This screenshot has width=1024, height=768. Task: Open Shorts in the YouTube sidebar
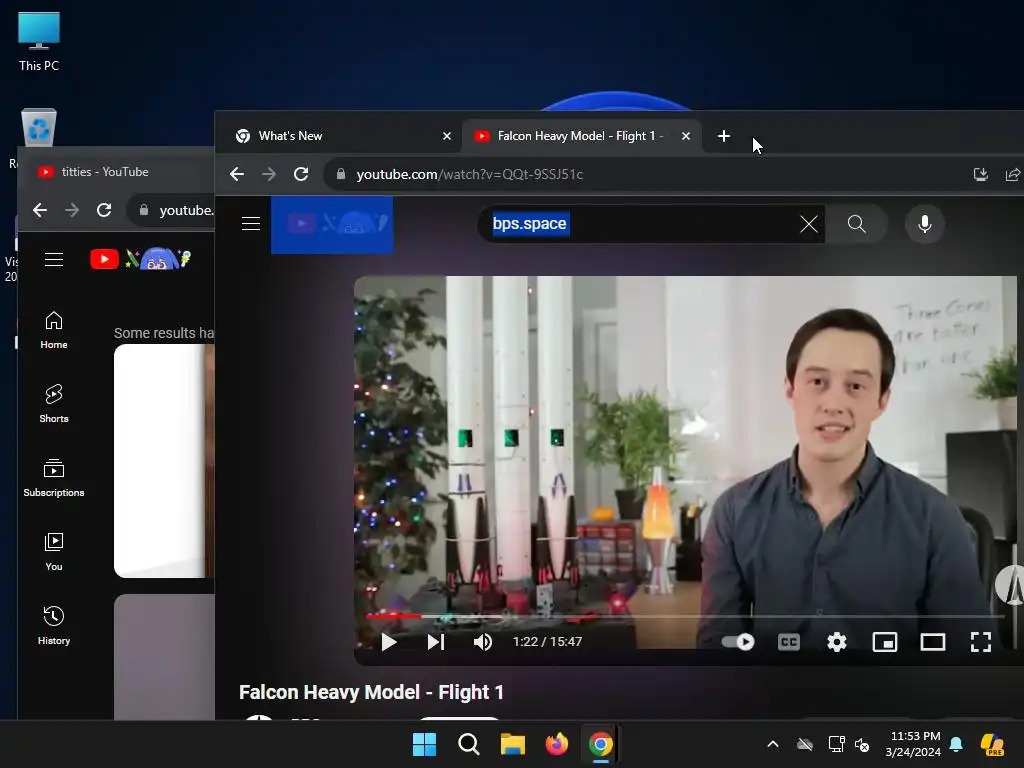[54, 404]
